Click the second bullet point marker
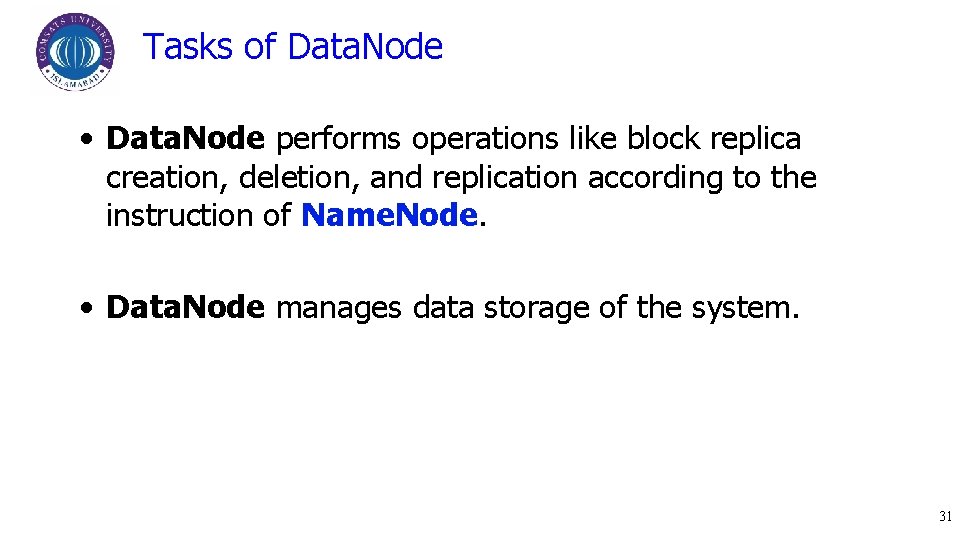 (88, 308)
